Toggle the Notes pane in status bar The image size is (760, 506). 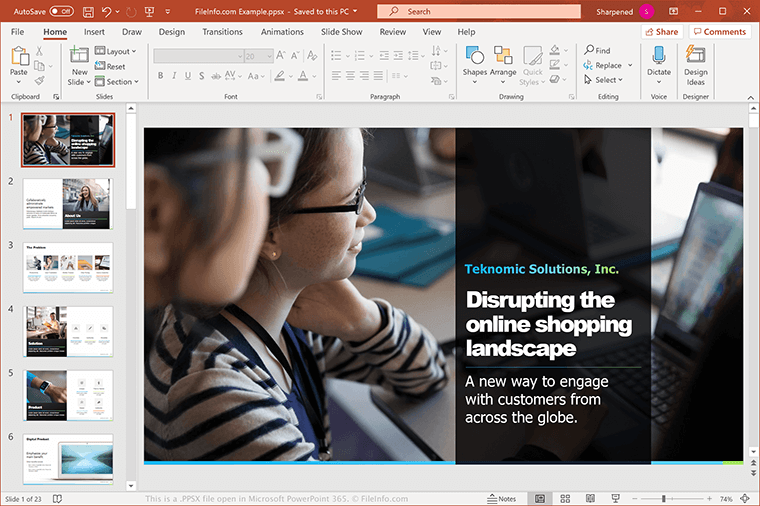tap(502, 499)
